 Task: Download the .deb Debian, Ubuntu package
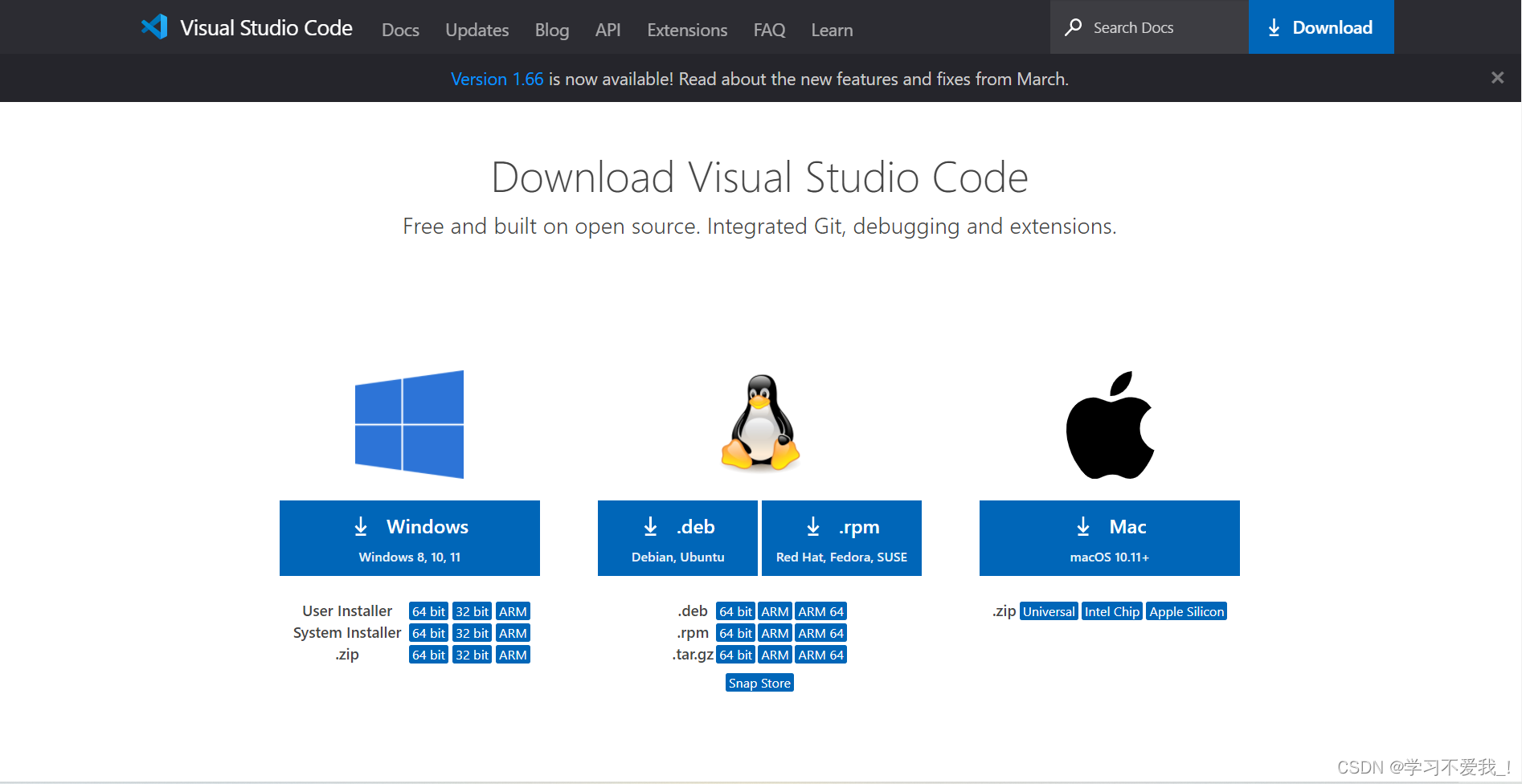pos(677,538)
